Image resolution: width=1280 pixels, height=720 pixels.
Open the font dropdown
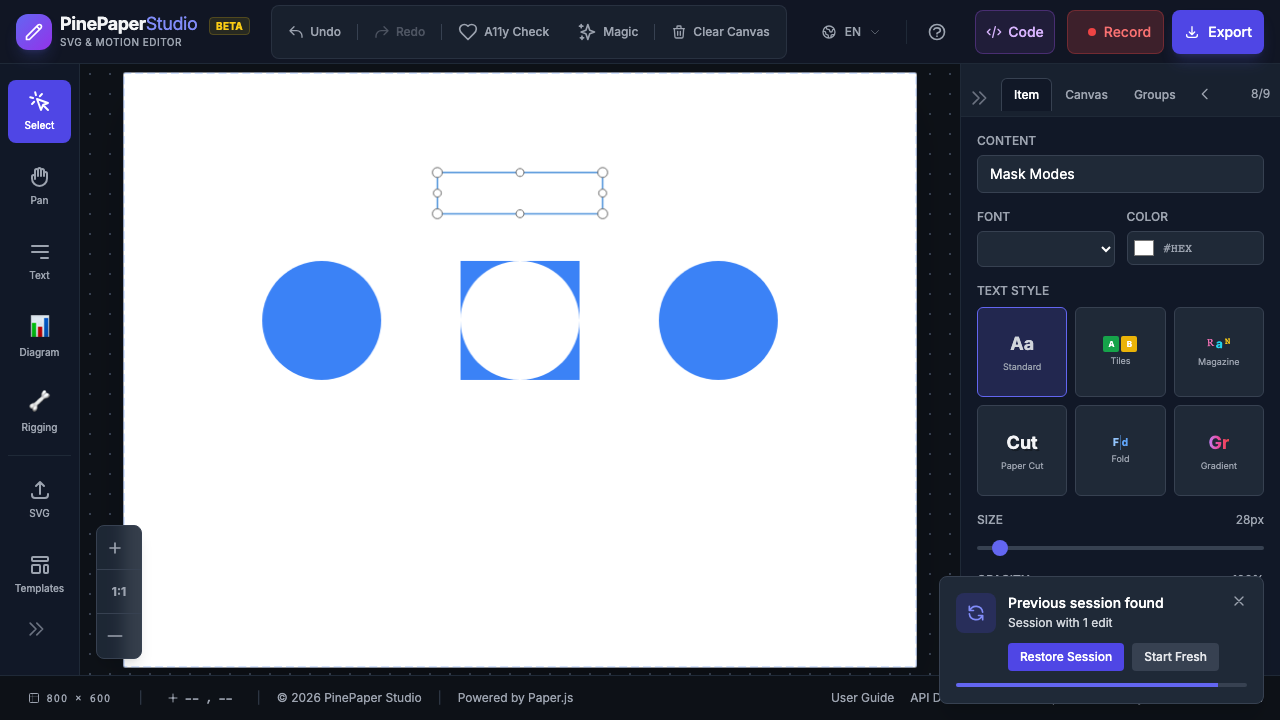[1045, 248]
